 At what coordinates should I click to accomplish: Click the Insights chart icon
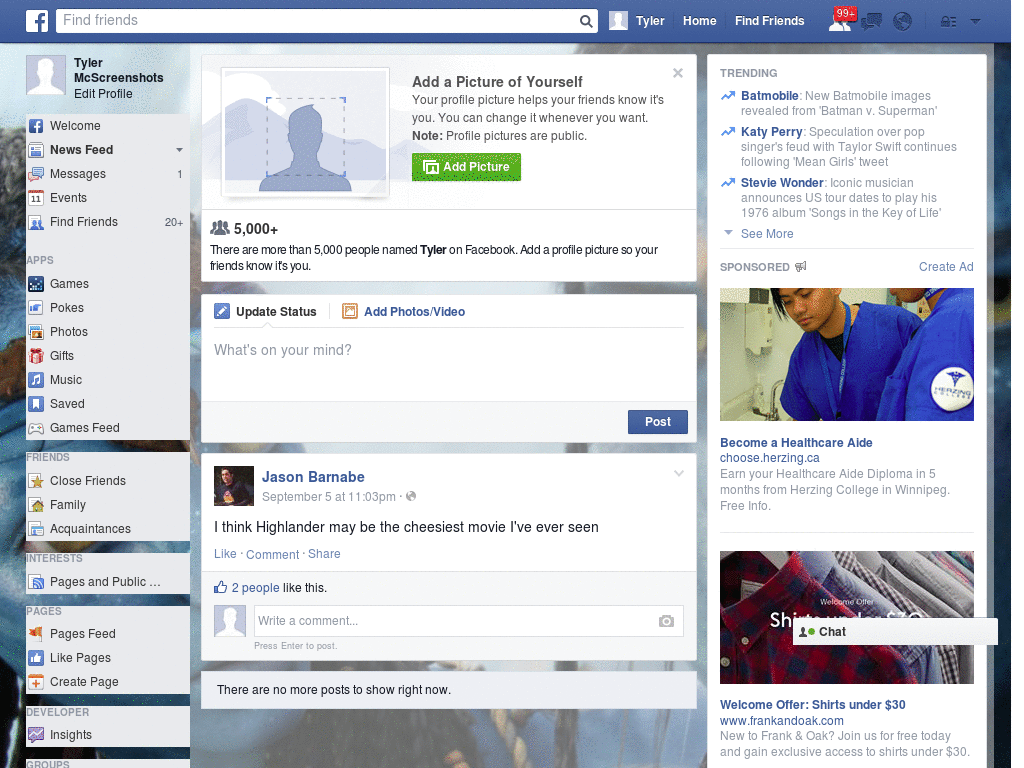(x=36, y=735)
